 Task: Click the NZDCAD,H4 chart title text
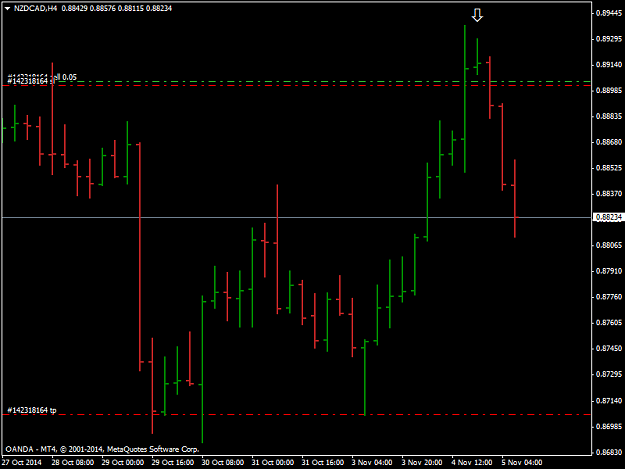click(35, 8)
